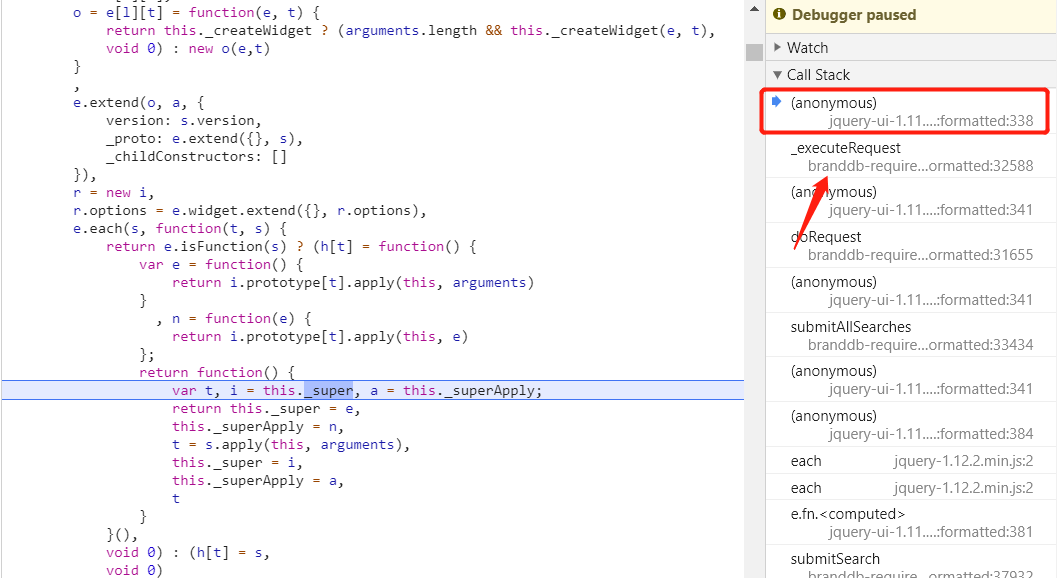Open the branddb-require formatted:31655 source link
Viewport: 1057px width, 578px height.
click(x=920, y=255)
